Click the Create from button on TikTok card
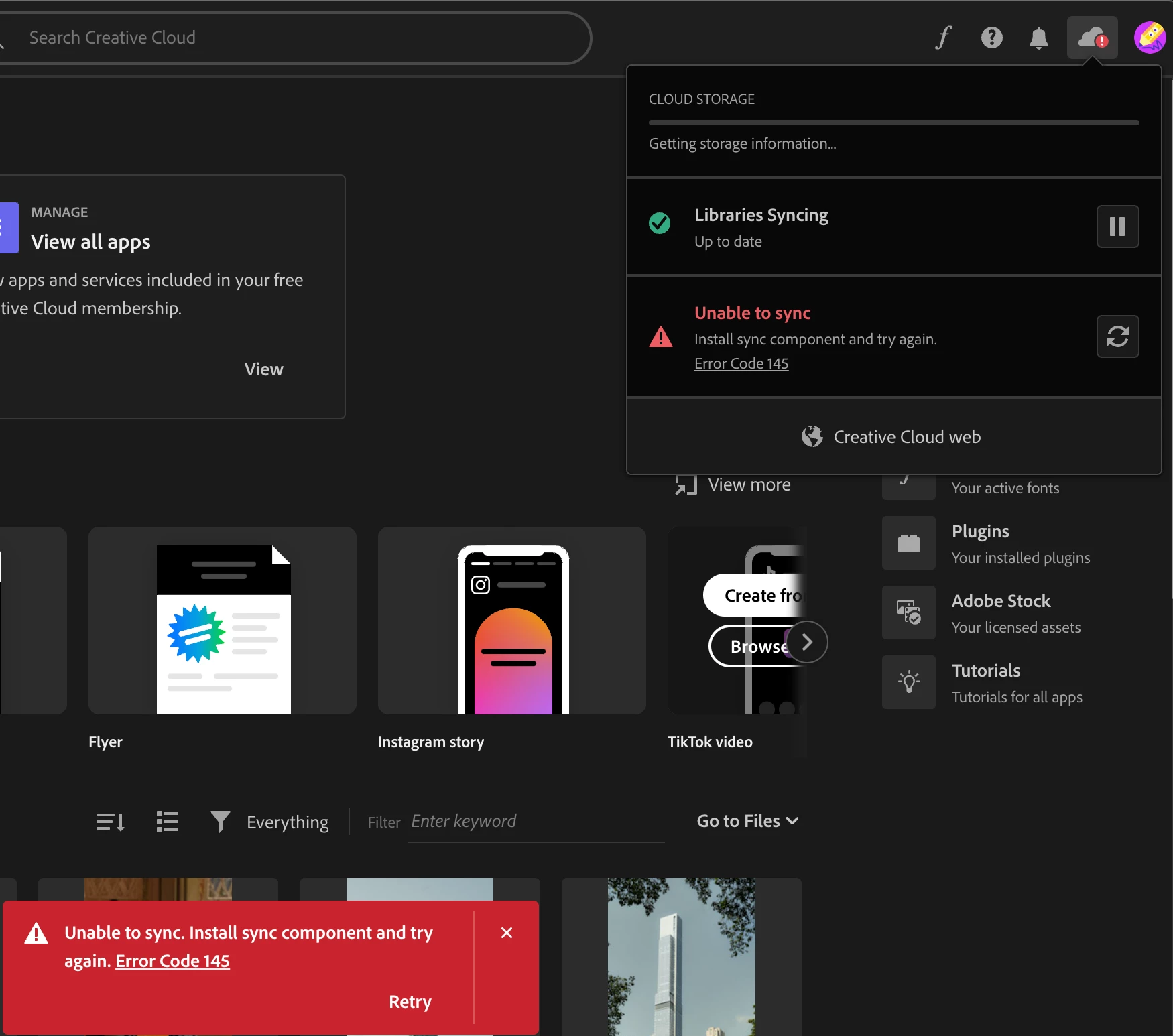This screenshot has height=1036, width=1173. 755,595
